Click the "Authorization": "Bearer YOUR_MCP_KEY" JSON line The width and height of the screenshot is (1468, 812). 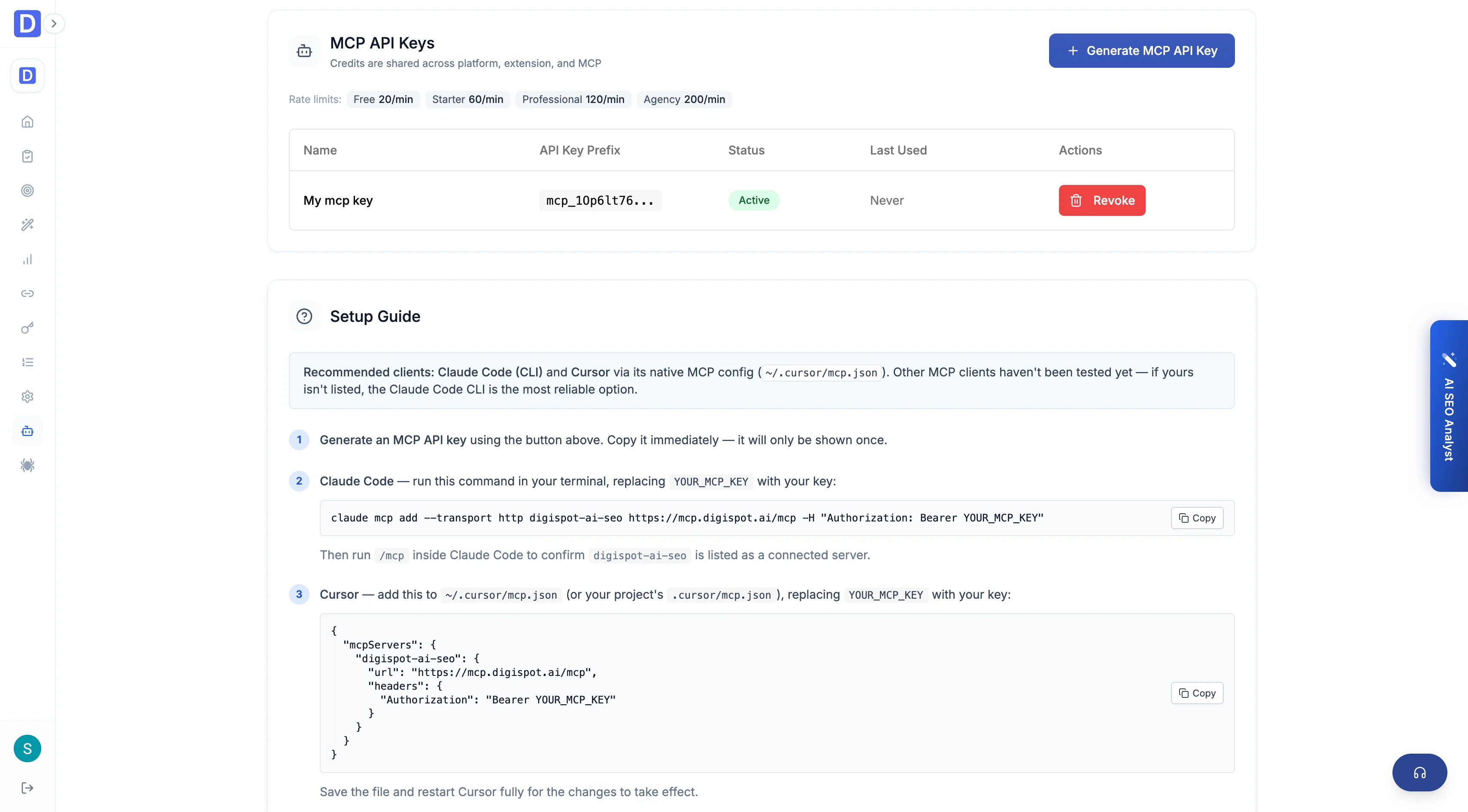click(498, 700)
